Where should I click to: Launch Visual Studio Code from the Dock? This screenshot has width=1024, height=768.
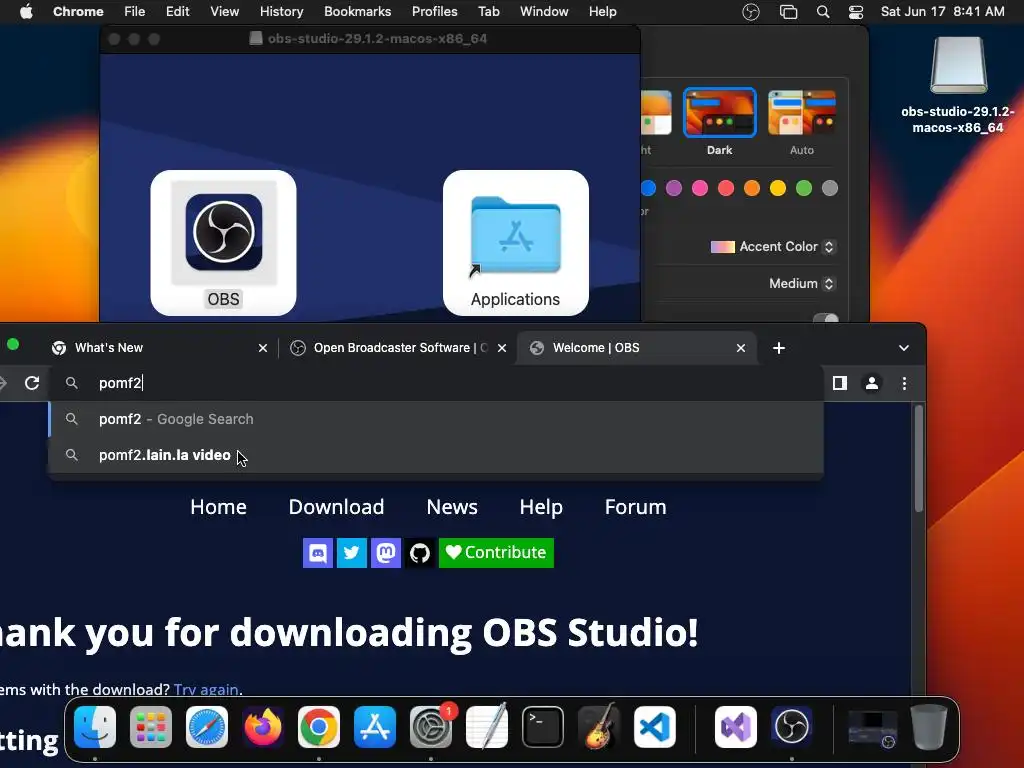[655, 727]
